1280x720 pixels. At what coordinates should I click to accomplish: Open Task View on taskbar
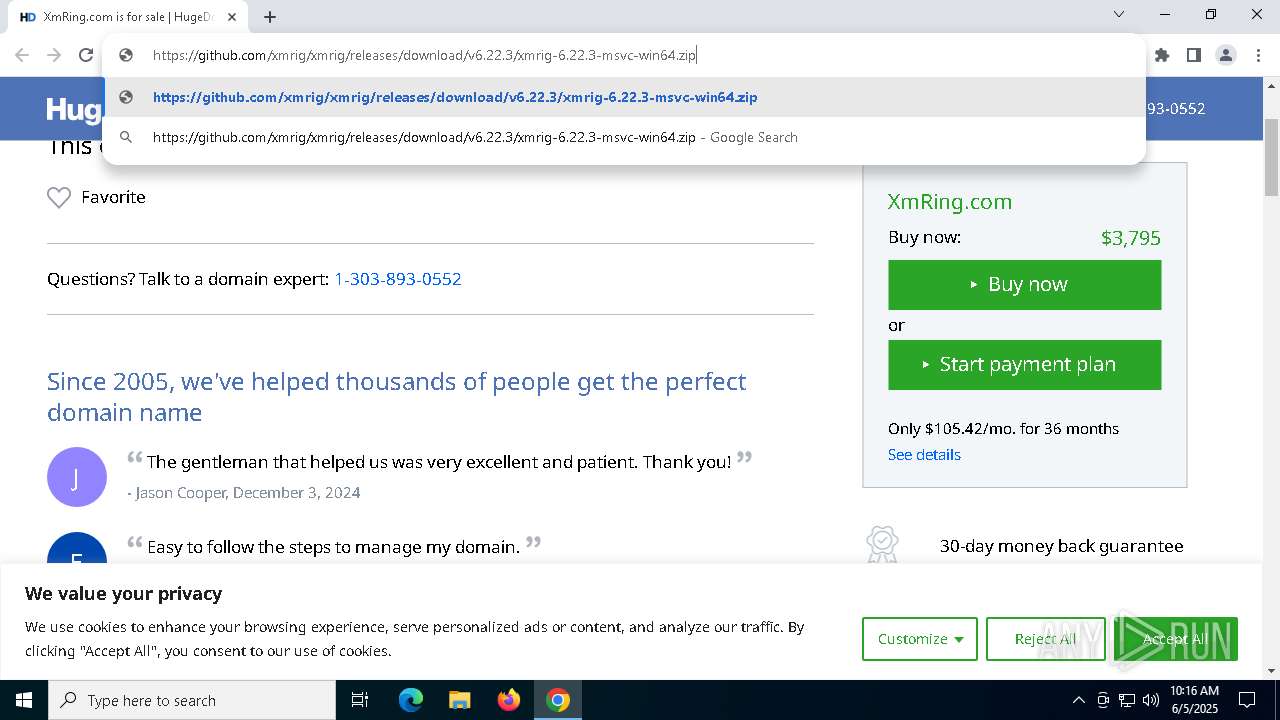pyautogui.click(x=360, y=700)
